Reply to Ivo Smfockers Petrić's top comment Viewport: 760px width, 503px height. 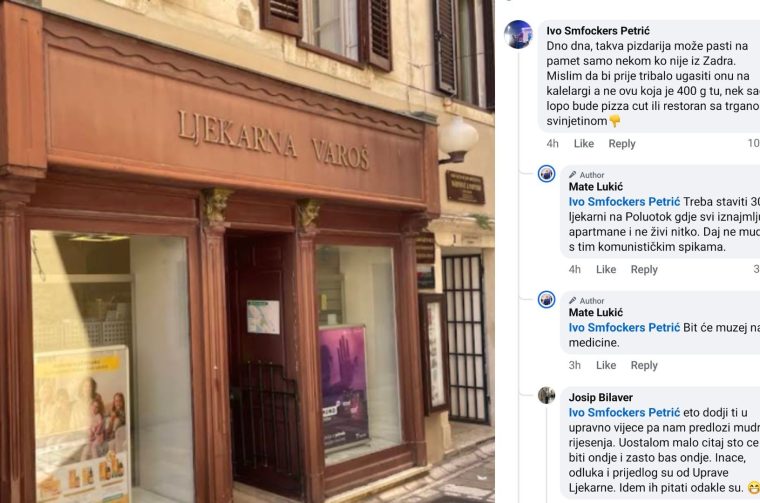tap(622, 143)
